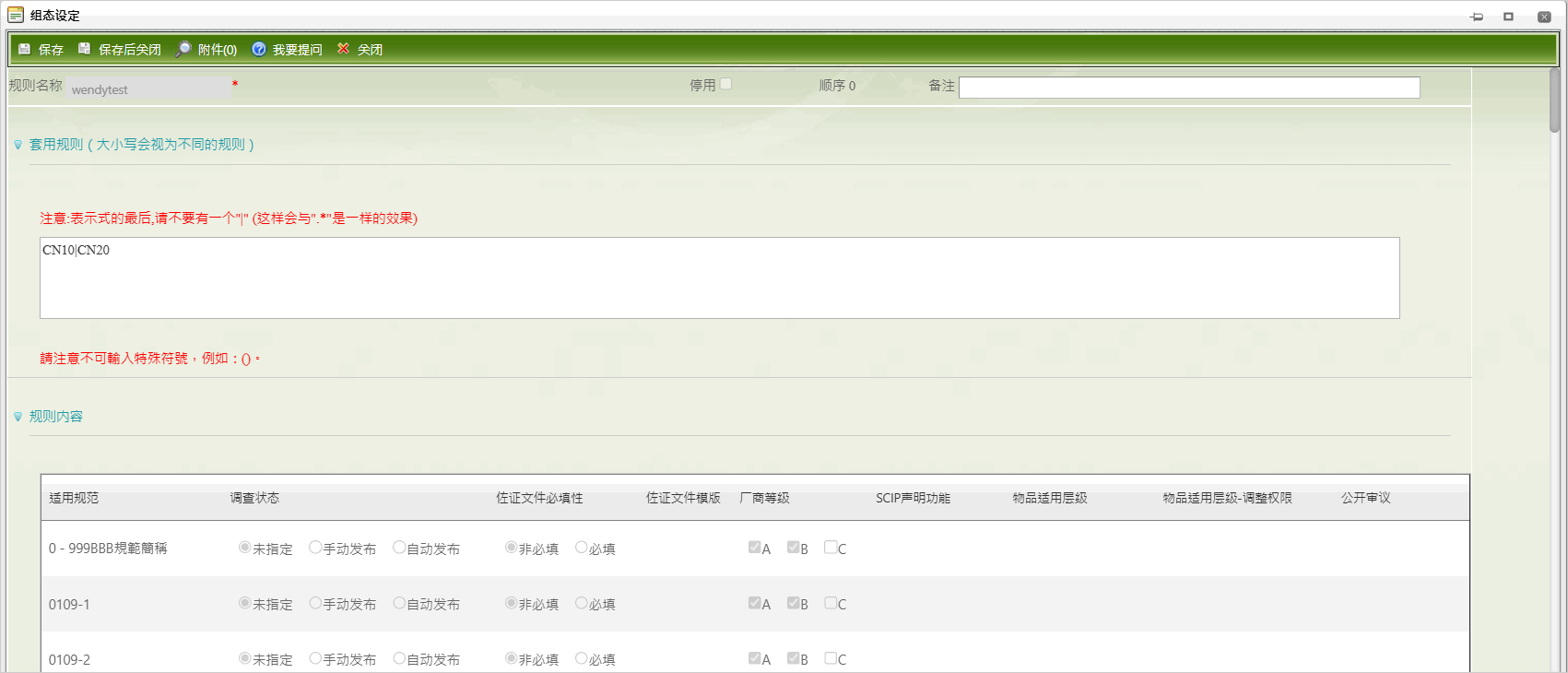Click the 组态设定 window title icon
Viewport: 1568px width, 673px height.
click(x=16, y=15)
